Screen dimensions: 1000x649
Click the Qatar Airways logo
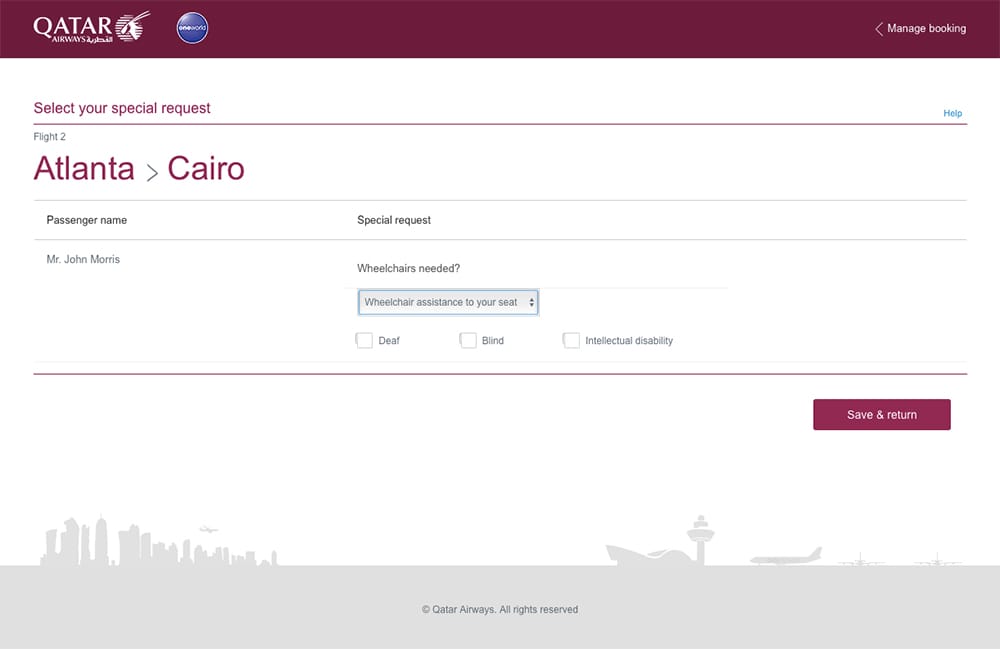tap(88, 27)
